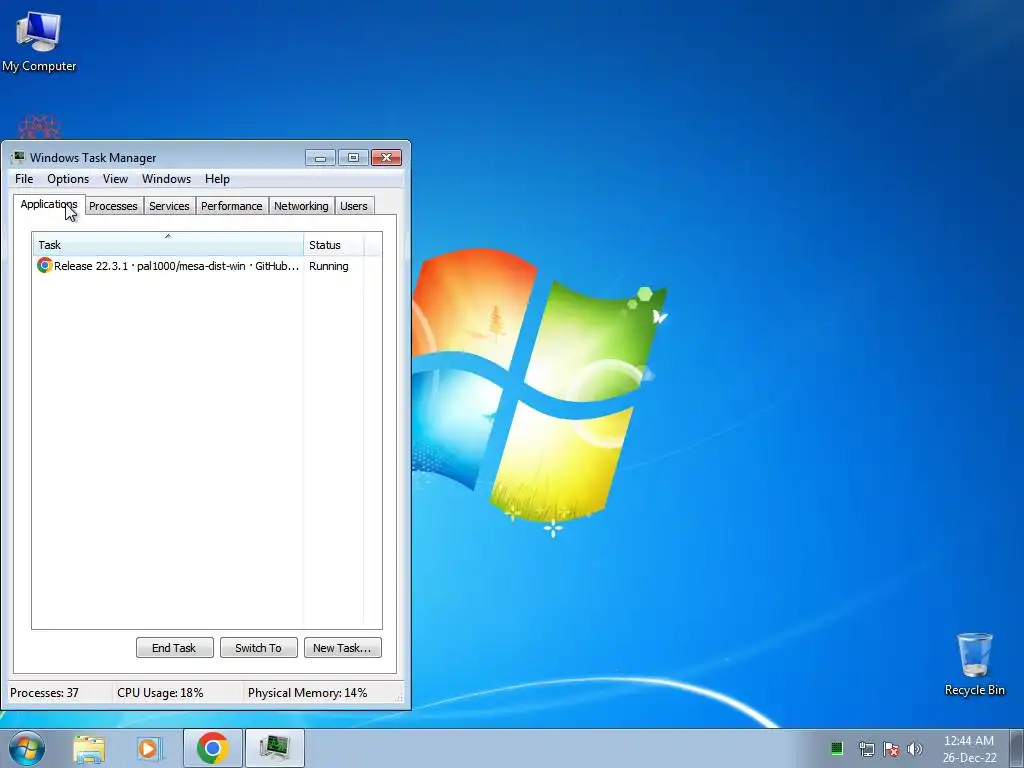Open the network tray icon
The height and width of the screenshot is (768, 1024).
pos(867,749)
